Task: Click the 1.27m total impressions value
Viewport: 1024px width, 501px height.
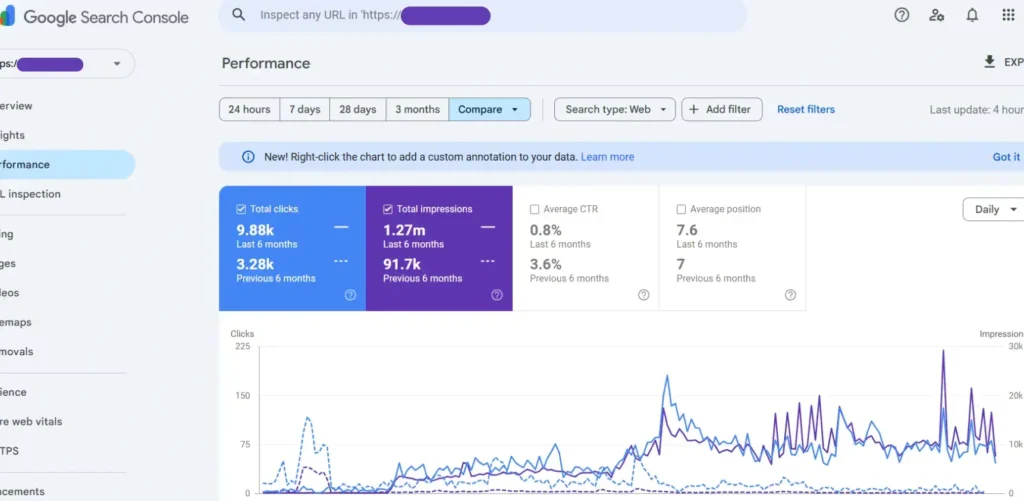Action: 404,230
